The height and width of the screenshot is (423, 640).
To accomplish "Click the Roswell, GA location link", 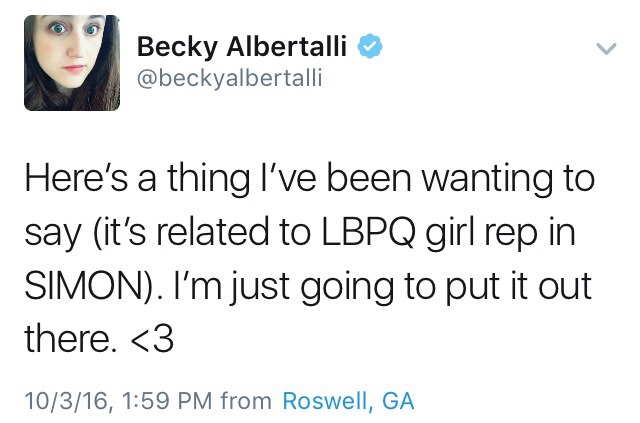I will 348,401.
